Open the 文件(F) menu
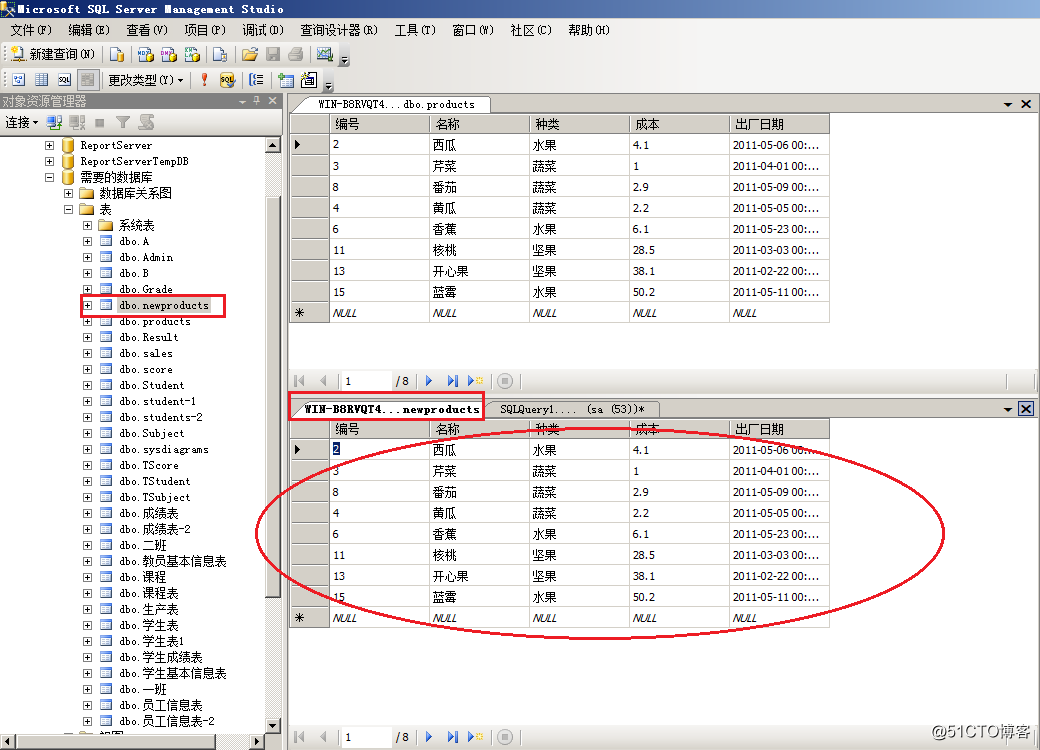 point(31,31)
